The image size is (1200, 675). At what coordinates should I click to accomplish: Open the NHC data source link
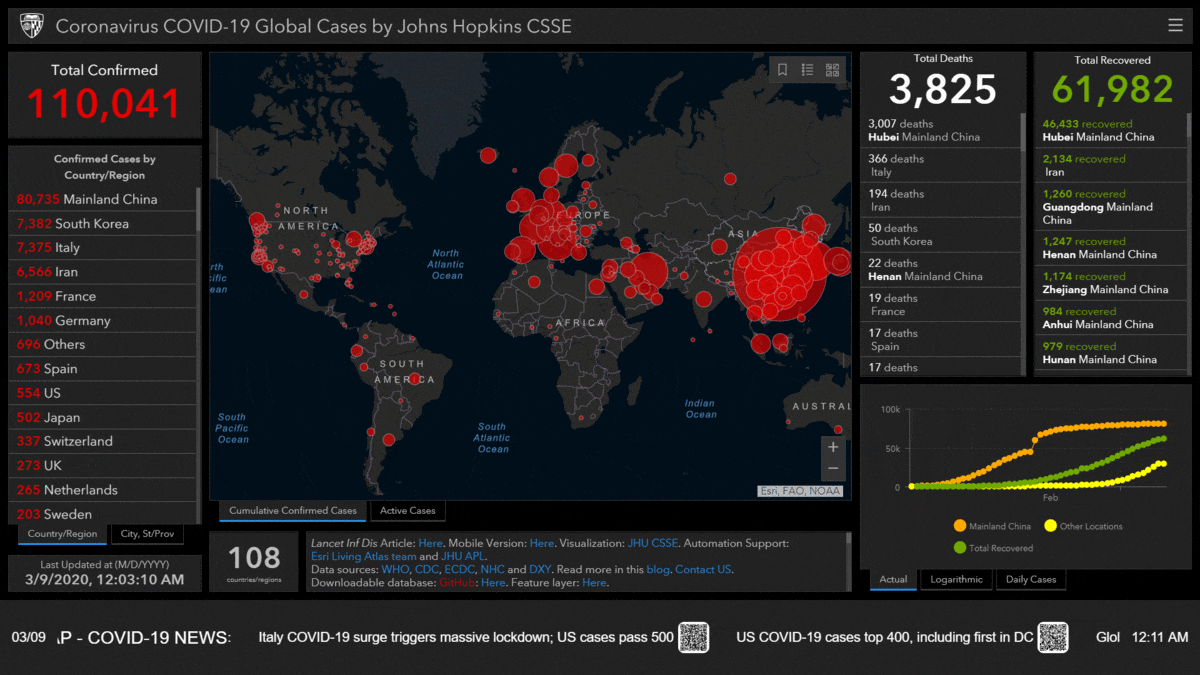click(493, 569)
